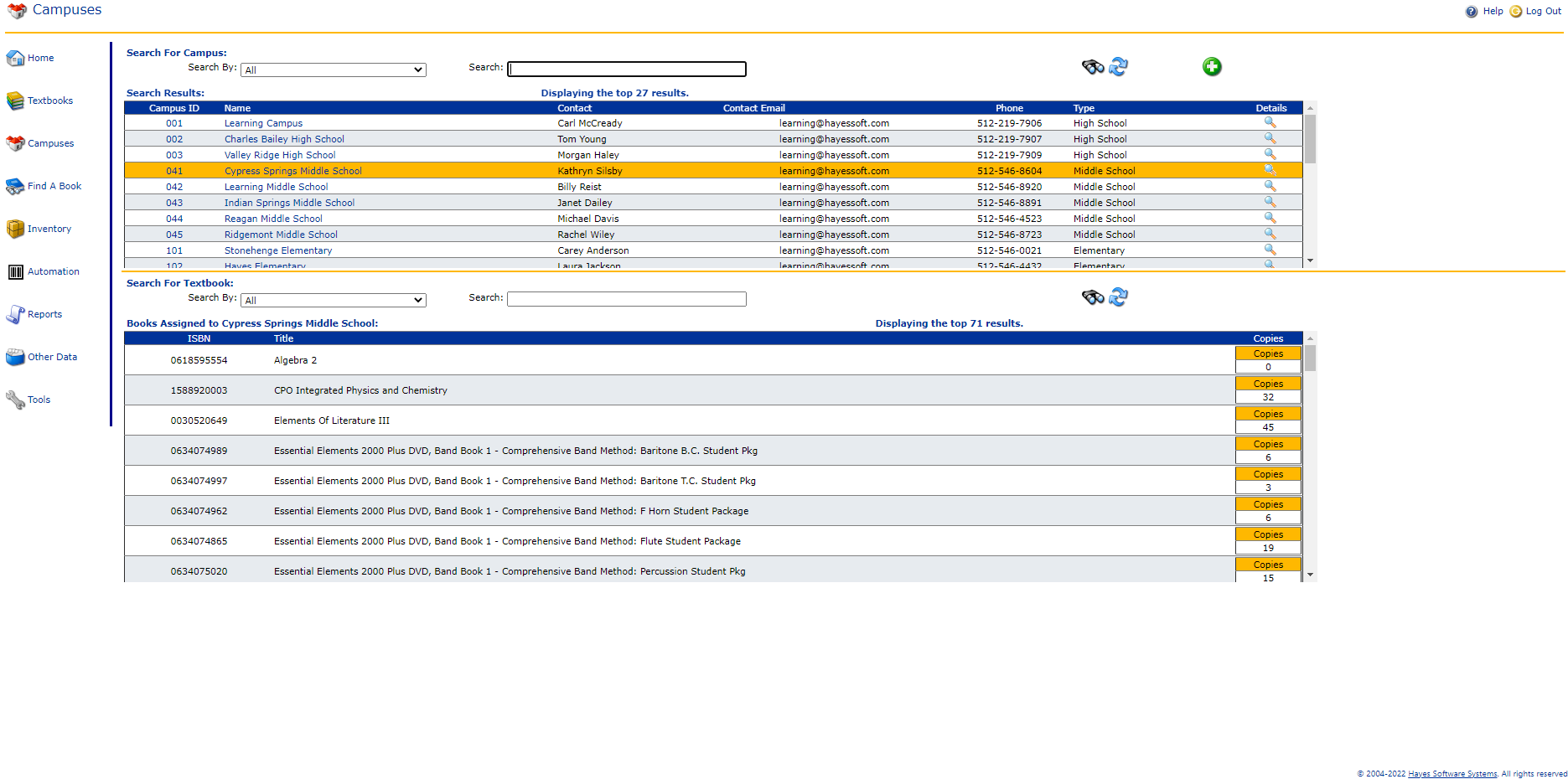Open the campus Search By dropdown

point(334,70)
